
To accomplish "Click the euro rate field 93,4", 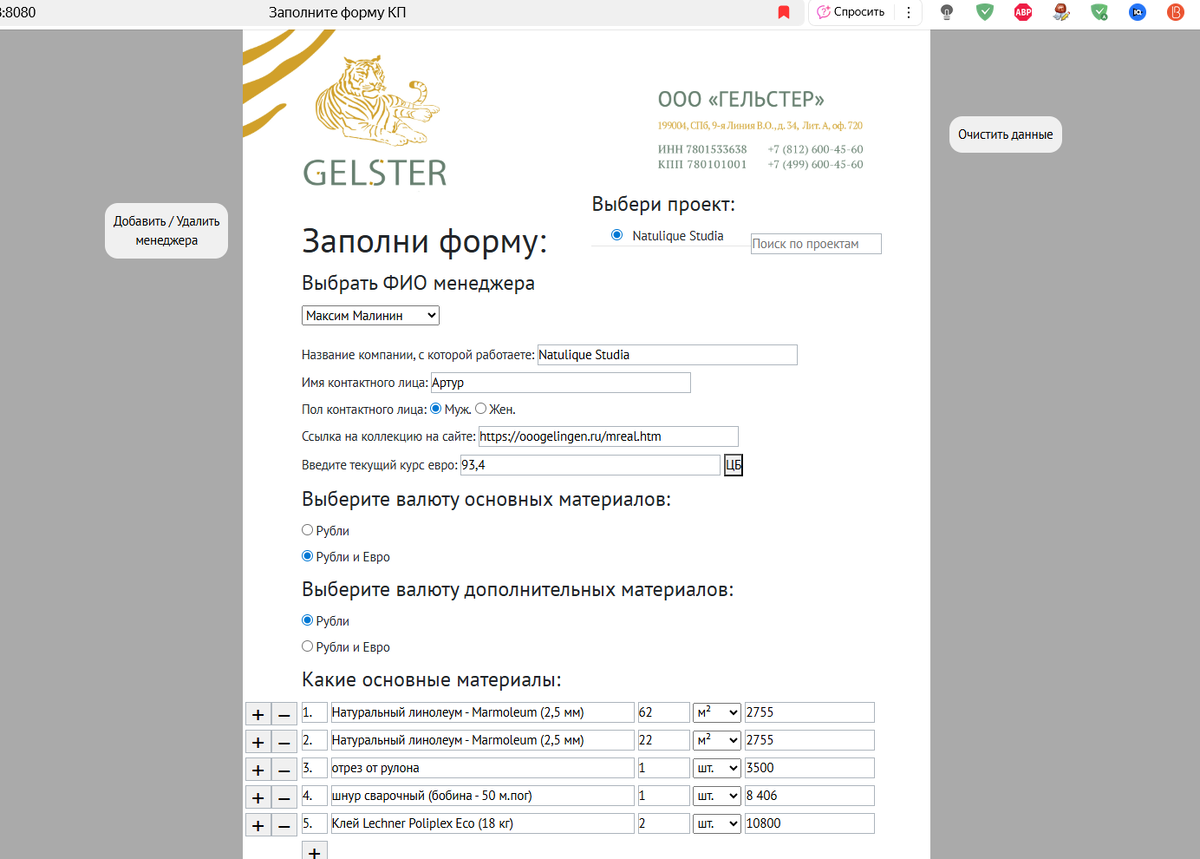I will (590, 464).
